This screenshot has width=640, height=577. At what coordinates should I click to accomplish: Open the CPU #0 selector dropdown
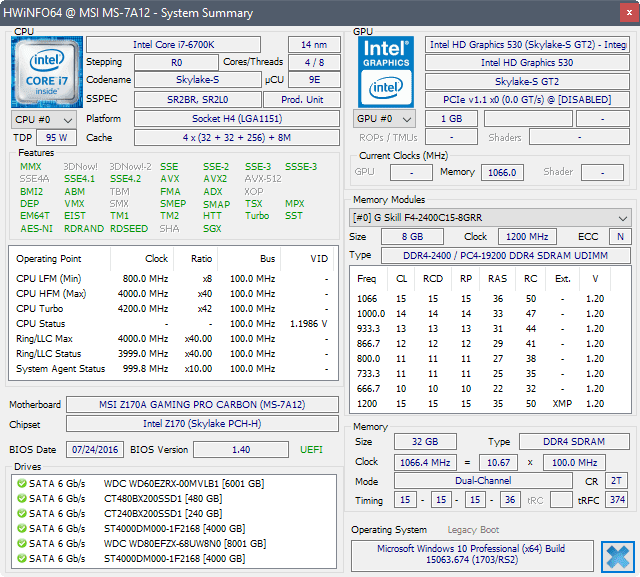pyautogui.click(x=41, y=118)
